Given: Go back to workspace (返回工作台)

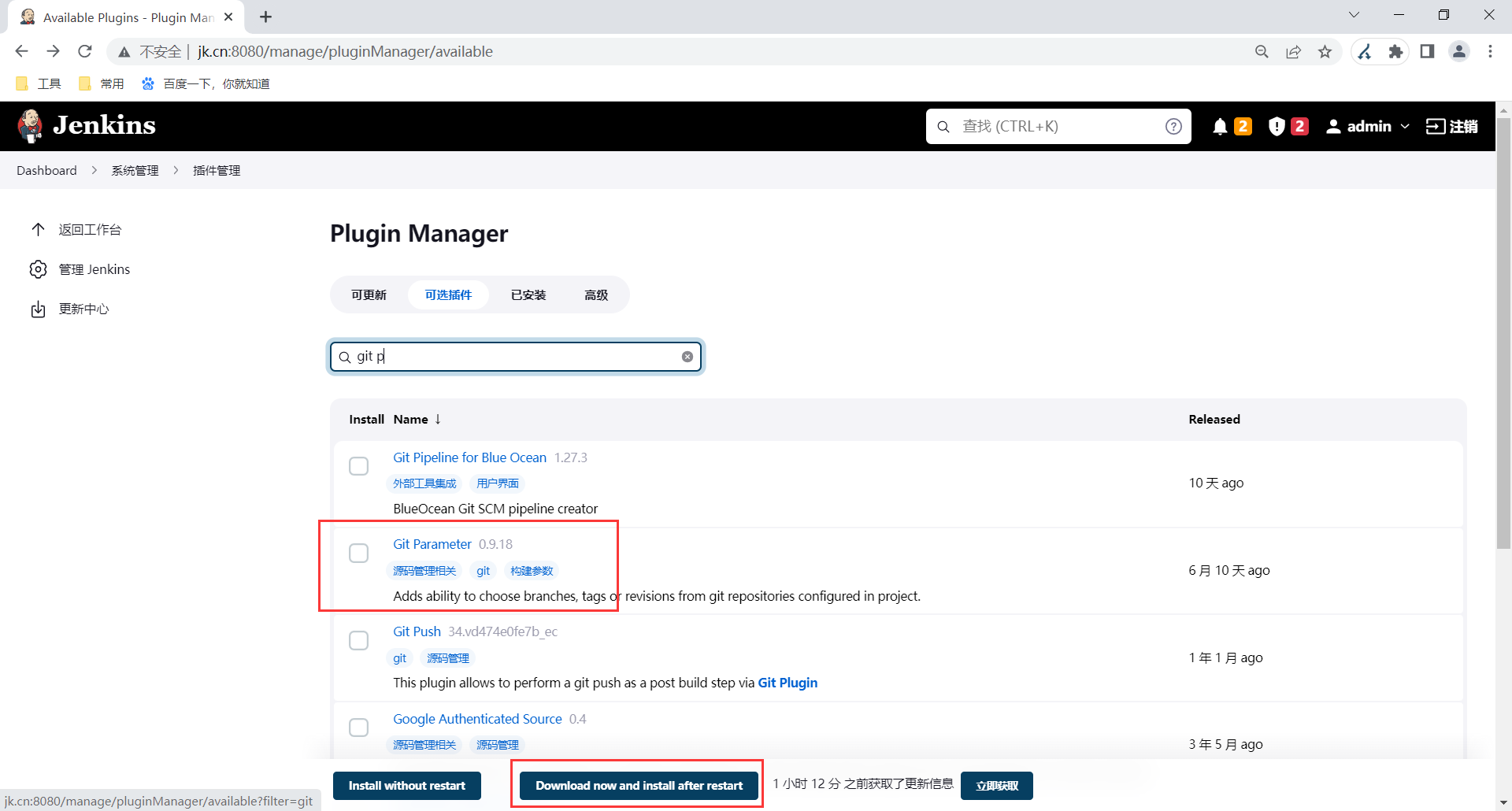Looking at the screenshot, I should click(x=76, y=229).
